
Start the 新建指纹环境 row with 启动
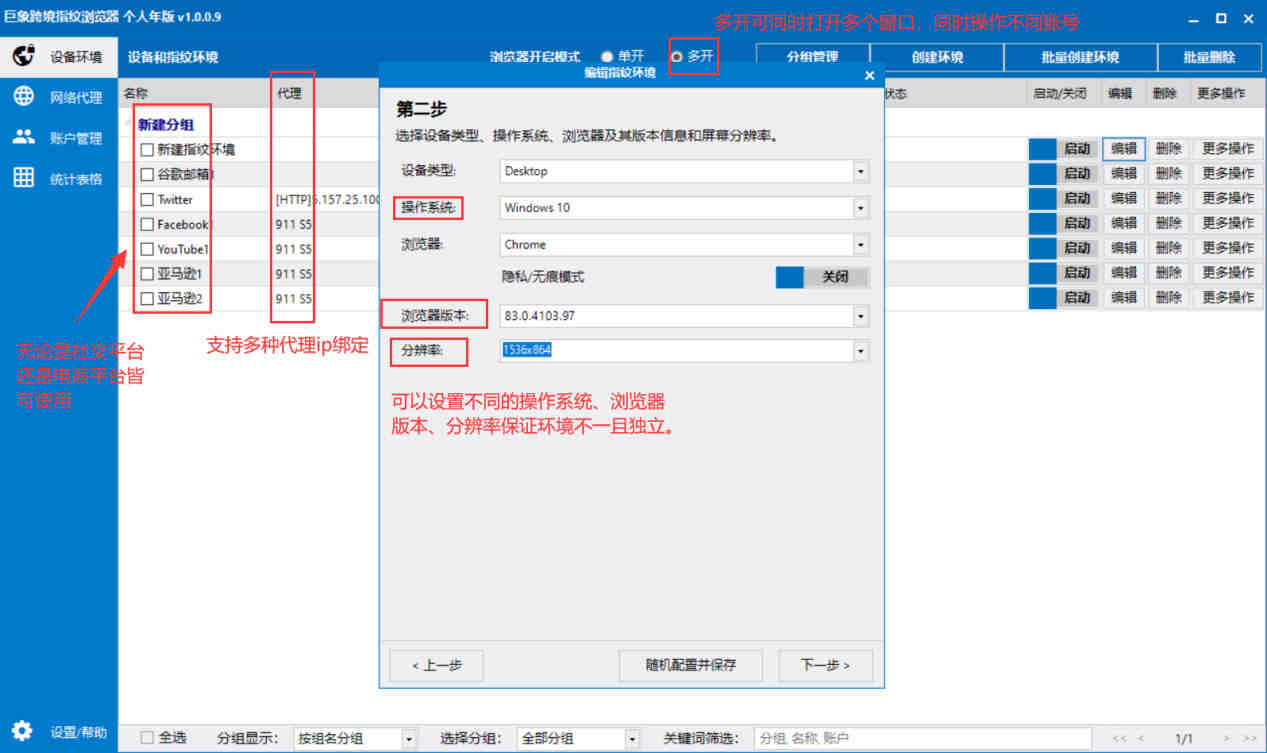pyautogui.click(x=1063, y=149)
